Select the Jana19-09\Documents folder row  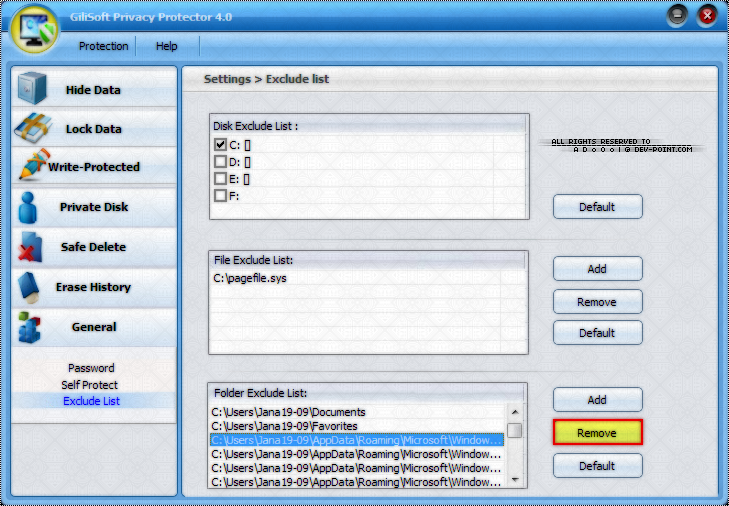(x=357, y=412)
